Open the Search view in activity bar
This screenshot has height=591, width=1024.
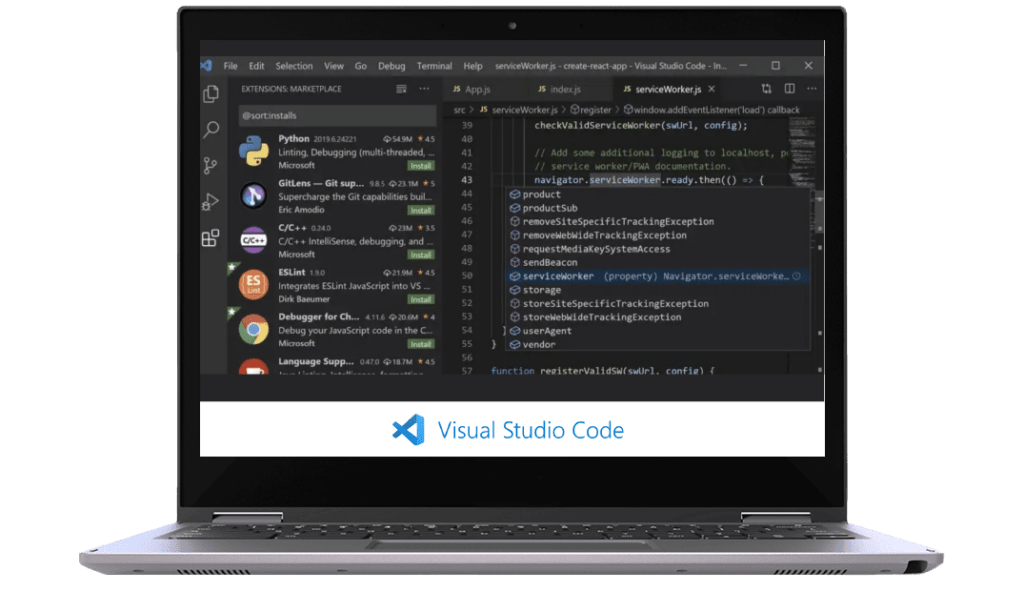(211, 129)
